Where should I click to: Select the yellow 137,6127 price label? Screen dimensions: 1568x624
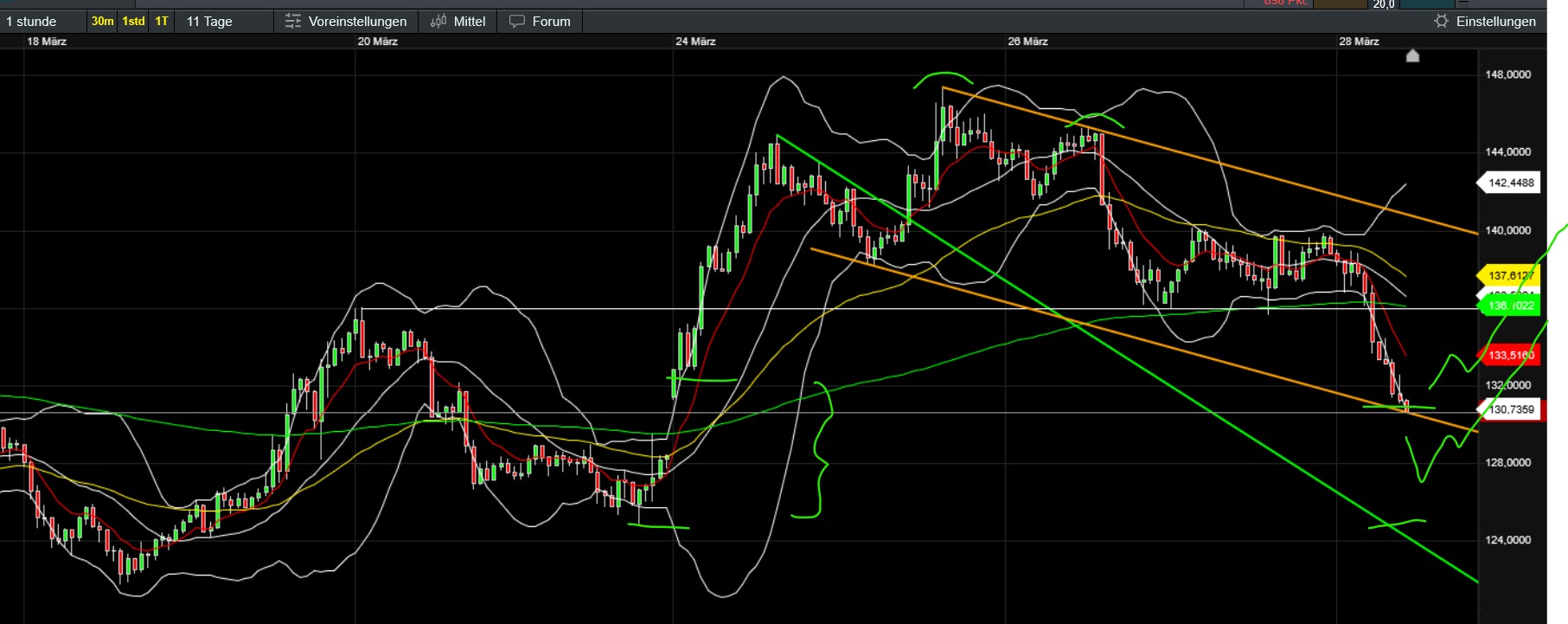1510,275
